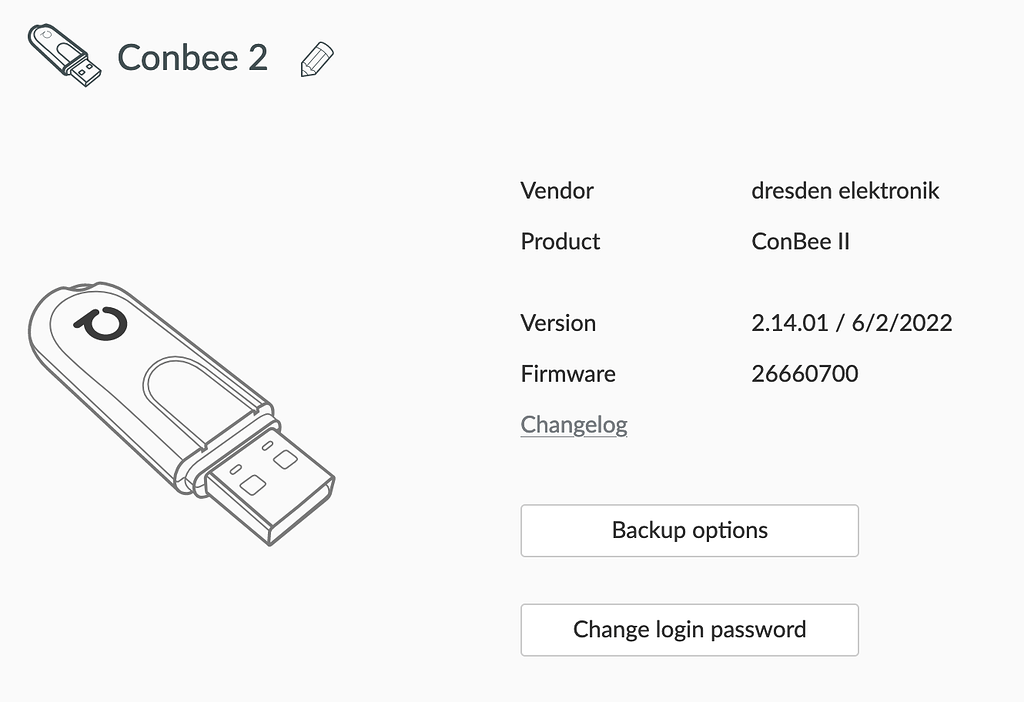Select the firmware number 26660700
1024x702 pixels.
(804, 374)
